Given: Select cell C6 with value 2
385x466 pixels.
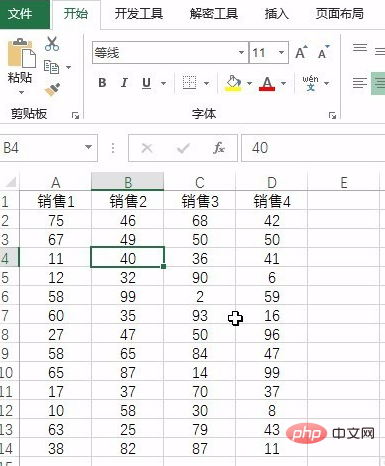Looking at the screenshot, I should [200, 296].
